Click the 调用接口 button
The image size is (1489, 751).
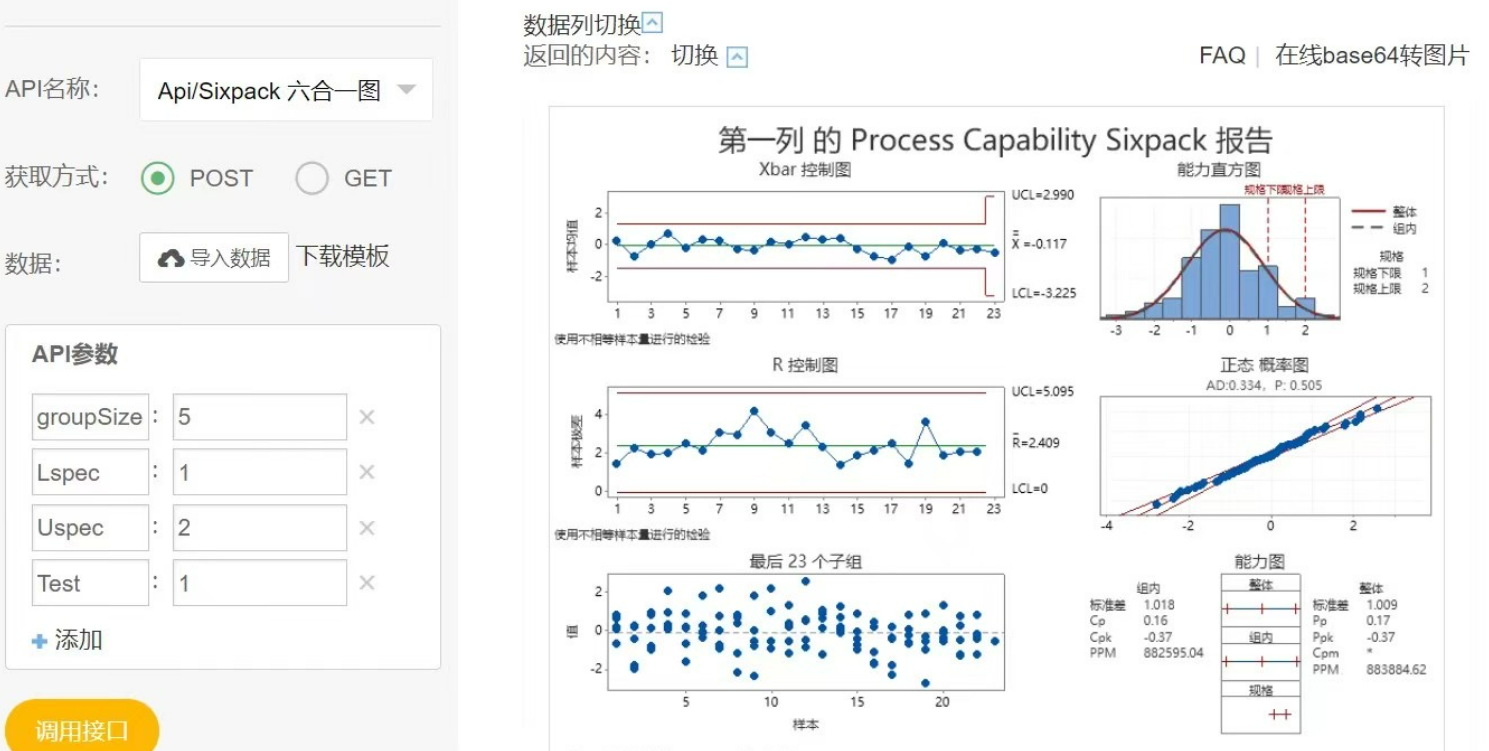click(x=82, y=729)
